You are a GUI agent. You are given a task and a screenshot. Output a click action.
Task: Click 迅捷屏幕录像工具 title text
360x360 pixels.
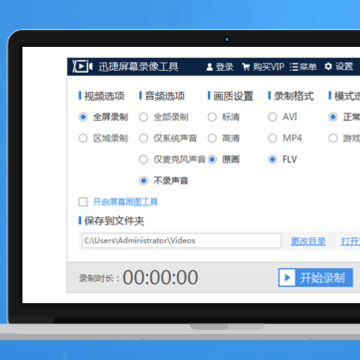pos(138,67)
